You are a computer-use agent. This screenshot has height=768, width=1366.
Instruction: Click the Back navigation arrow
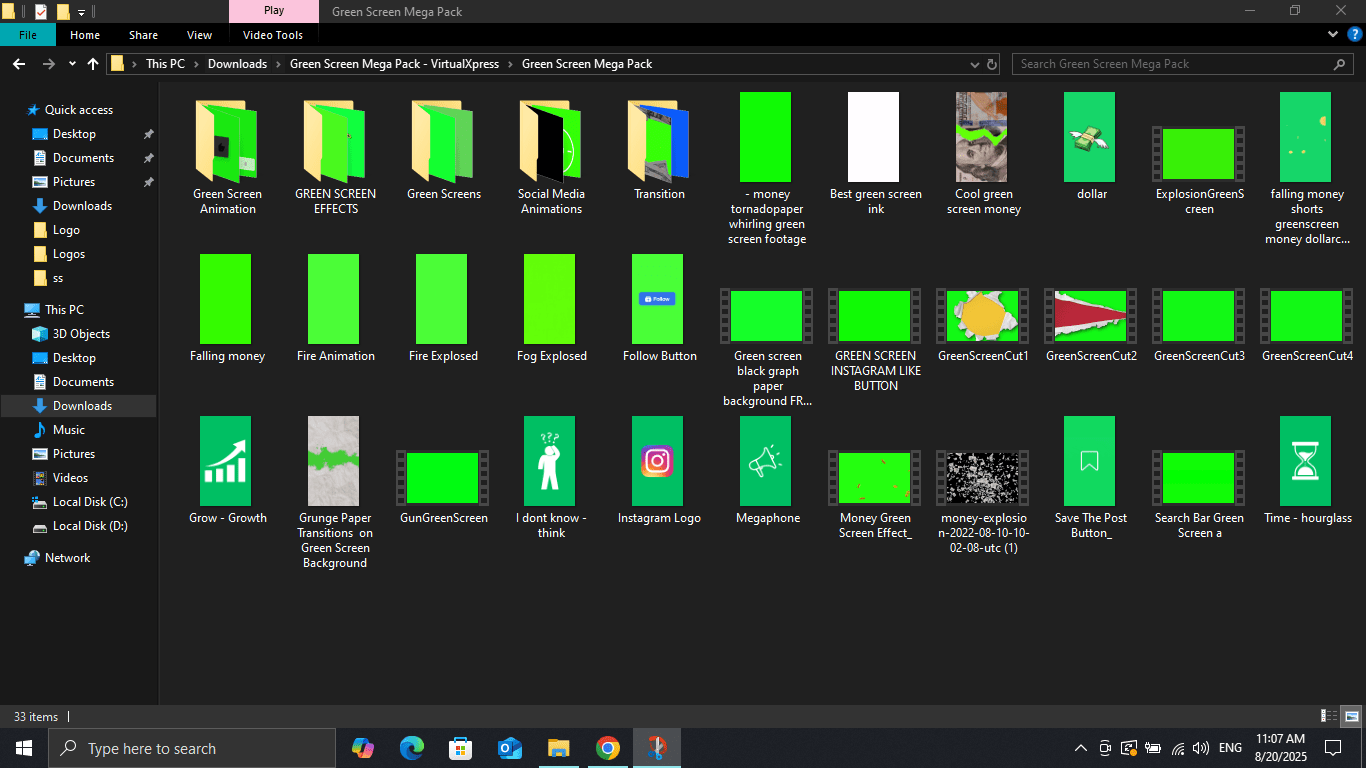(18, 64)
